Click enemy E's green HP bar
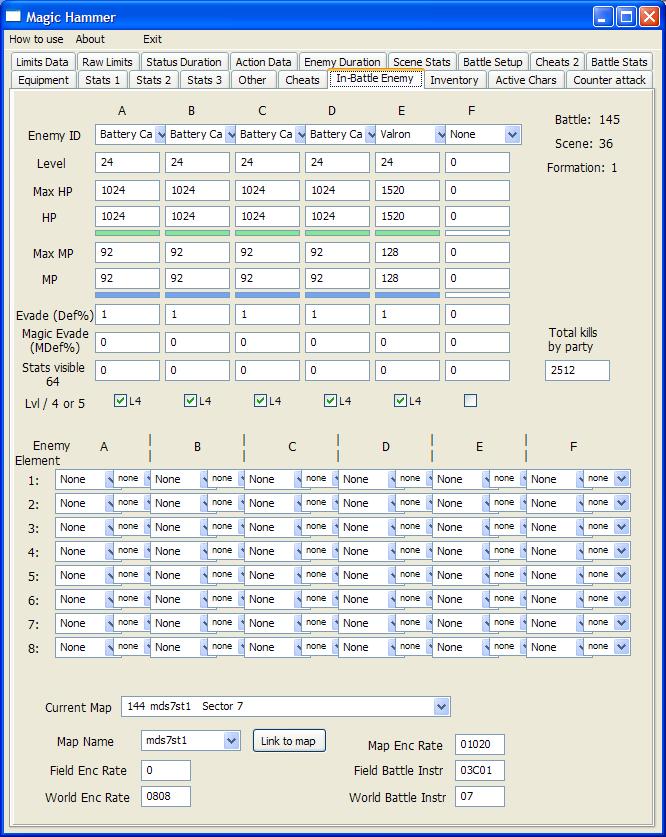The image size is (666, 837). pyautogui.click(x=407, y=233)
